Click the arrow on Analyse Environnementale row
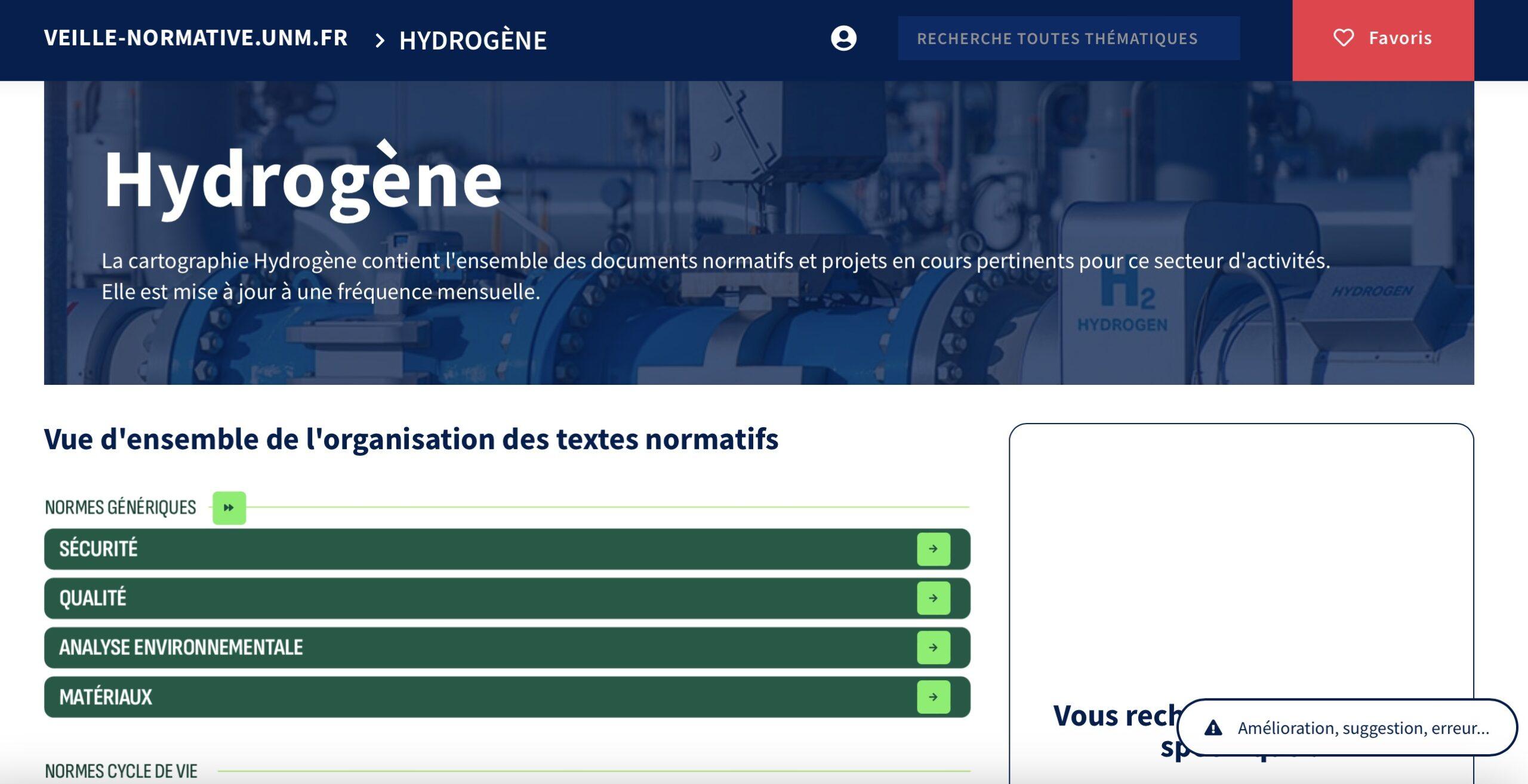Image resolution: width=1528 pixels, height=784 pixels. [x=933, y=647]
